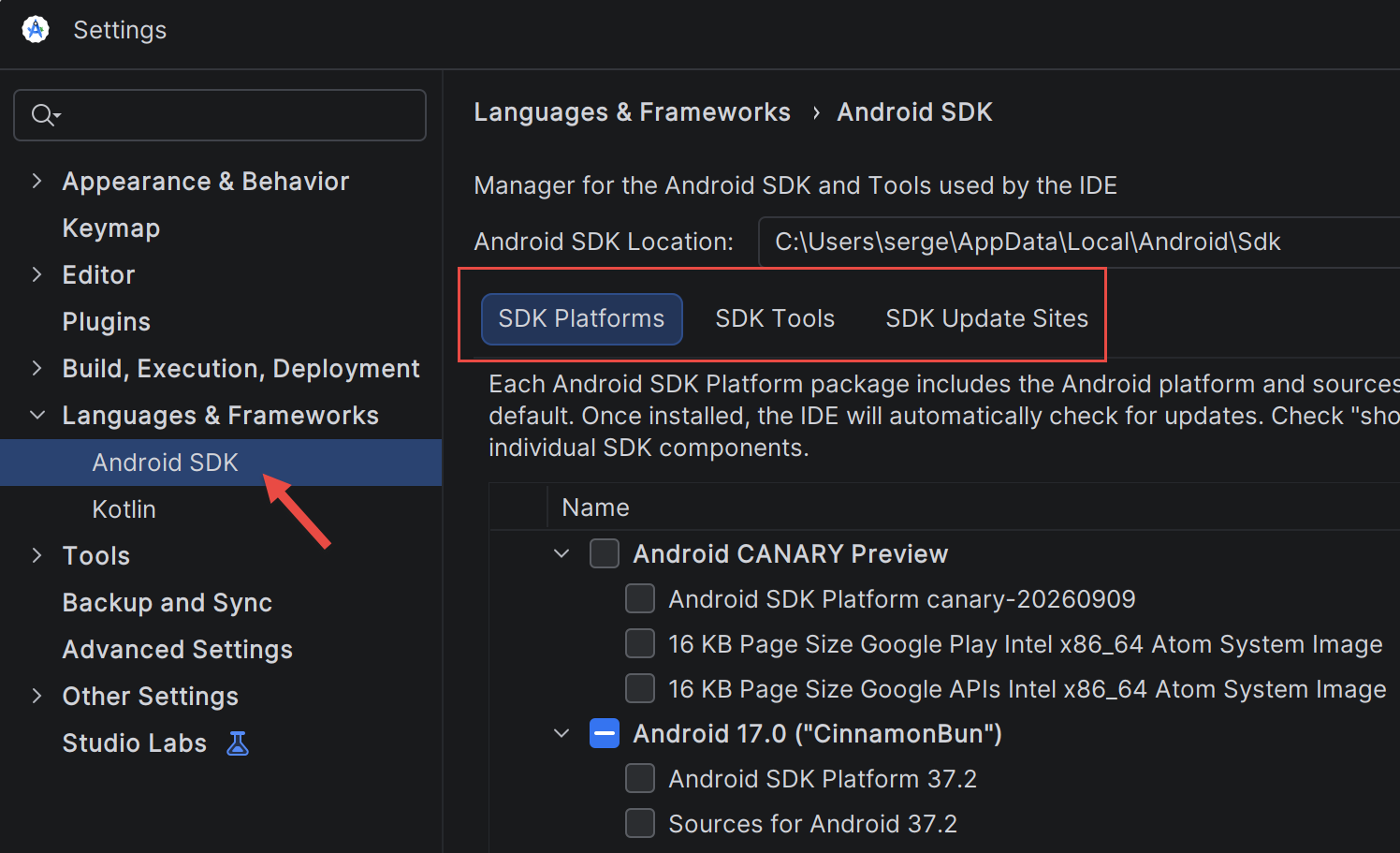1400x853 pixels.
Task: Click the search magnifier icon
Action: 45,115
